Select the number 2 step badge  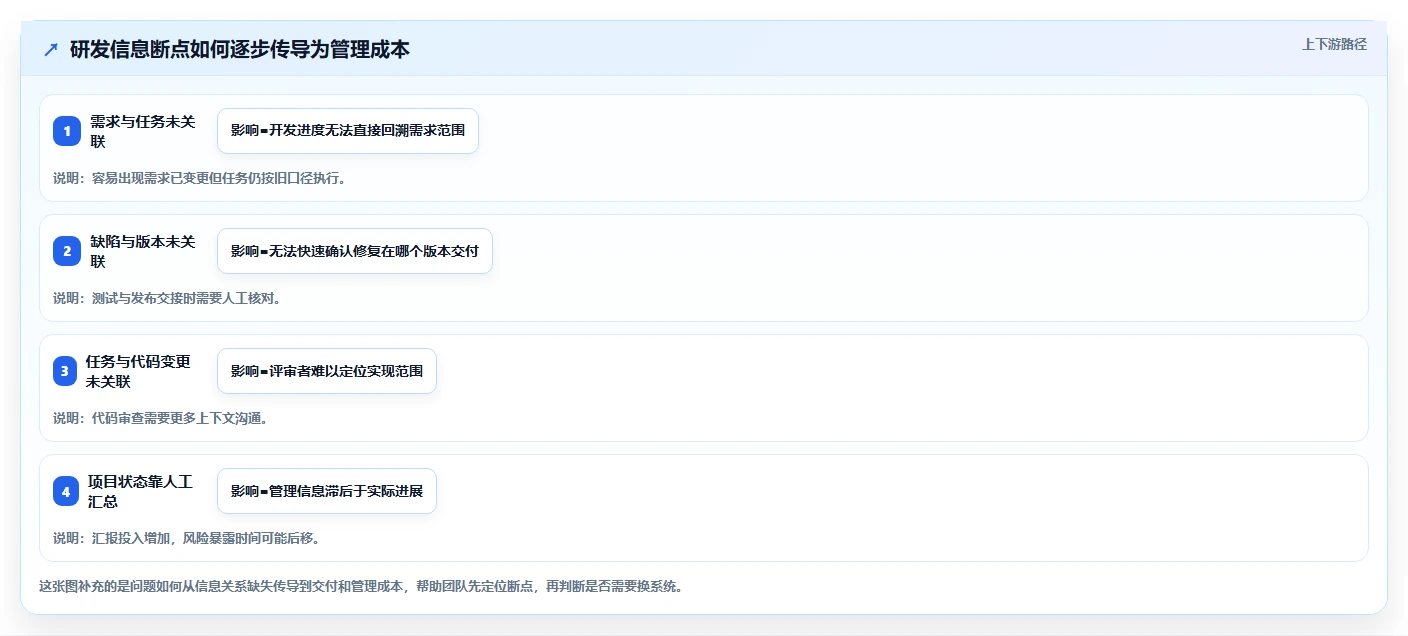[67, 251]
